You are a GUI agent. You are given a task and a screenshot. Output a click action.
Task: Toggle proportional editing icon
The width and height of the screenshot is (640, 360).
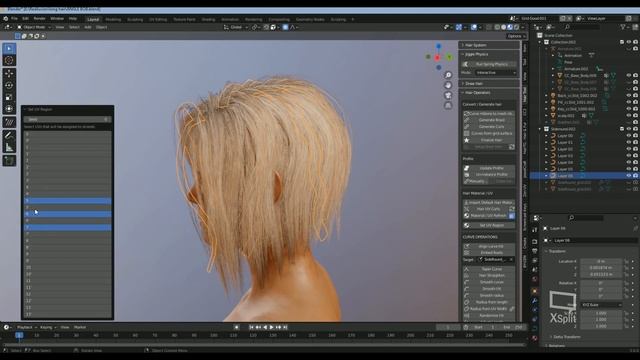(285, 27)
